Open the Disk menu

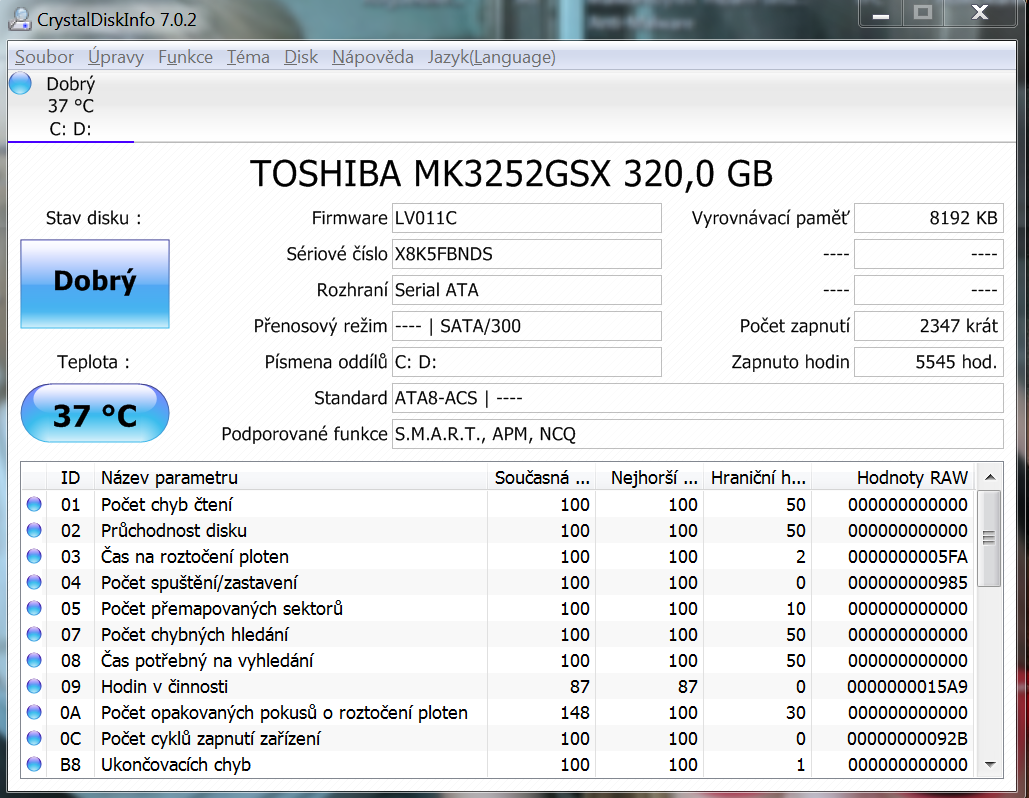pyautogui.click(x=301, y=57)
